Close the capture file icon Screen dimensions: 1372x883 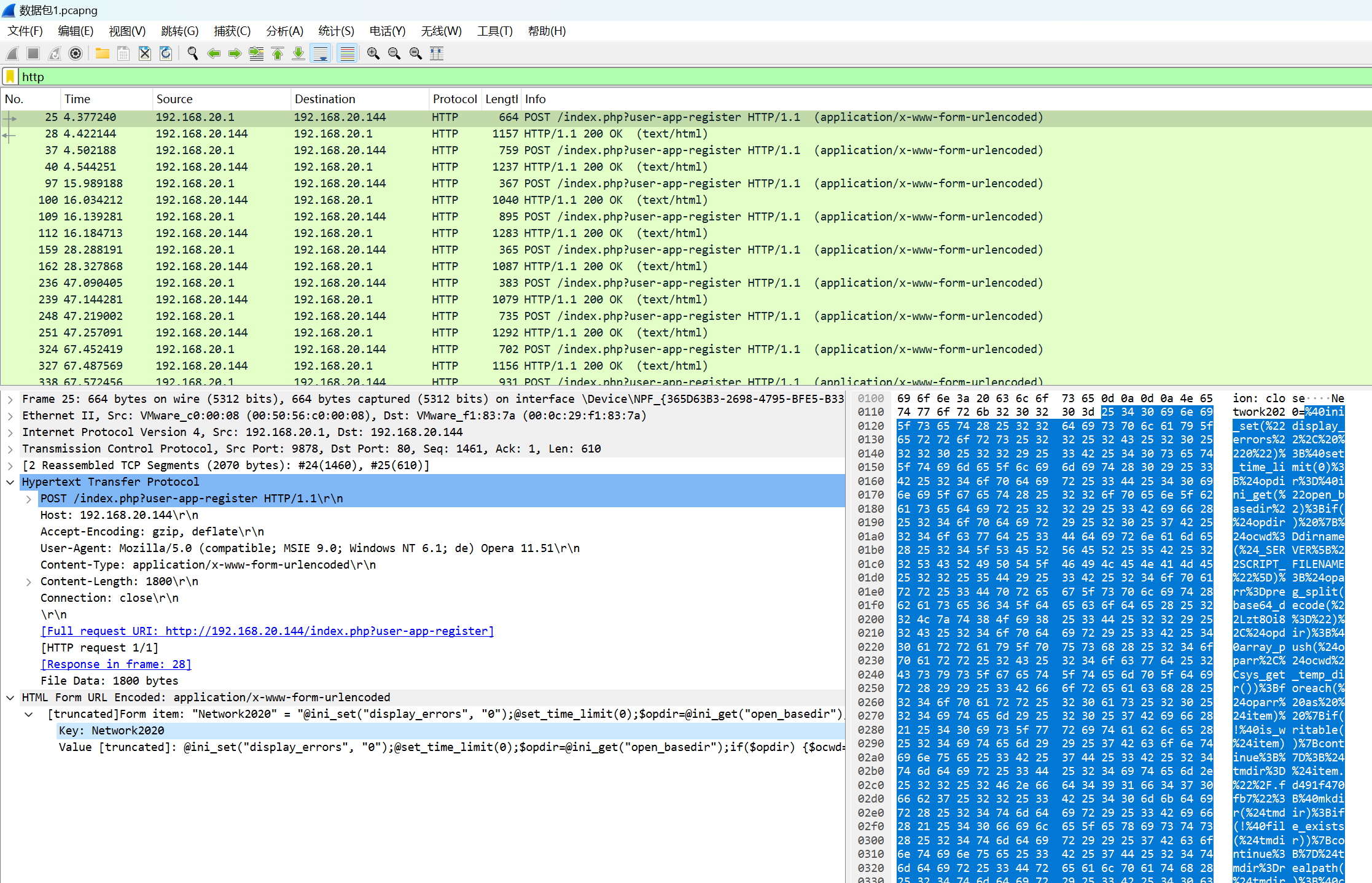145,54
